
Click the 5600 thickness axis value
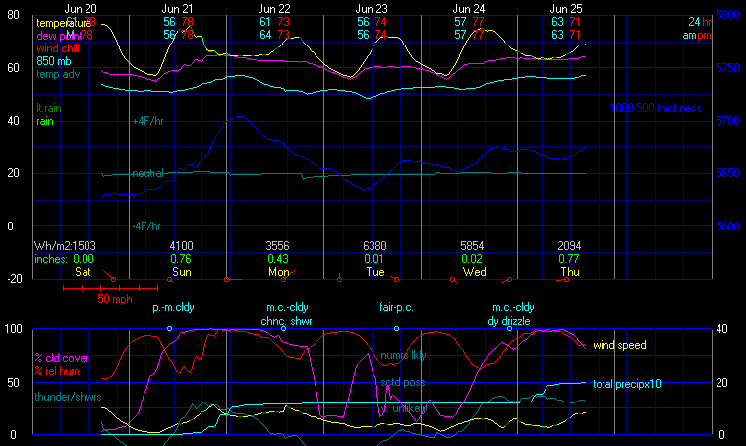(x=728, y=226)
